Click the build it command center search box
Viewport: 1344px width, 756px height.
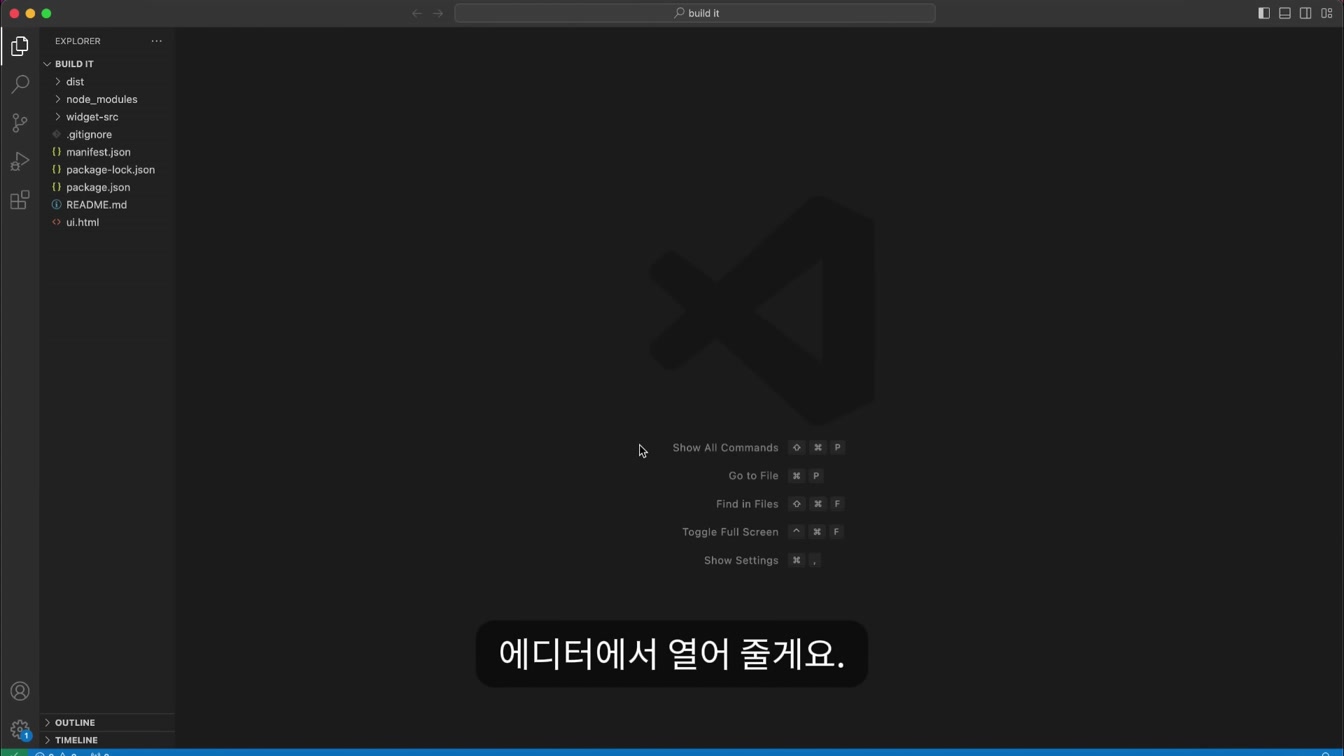[695, 13]
